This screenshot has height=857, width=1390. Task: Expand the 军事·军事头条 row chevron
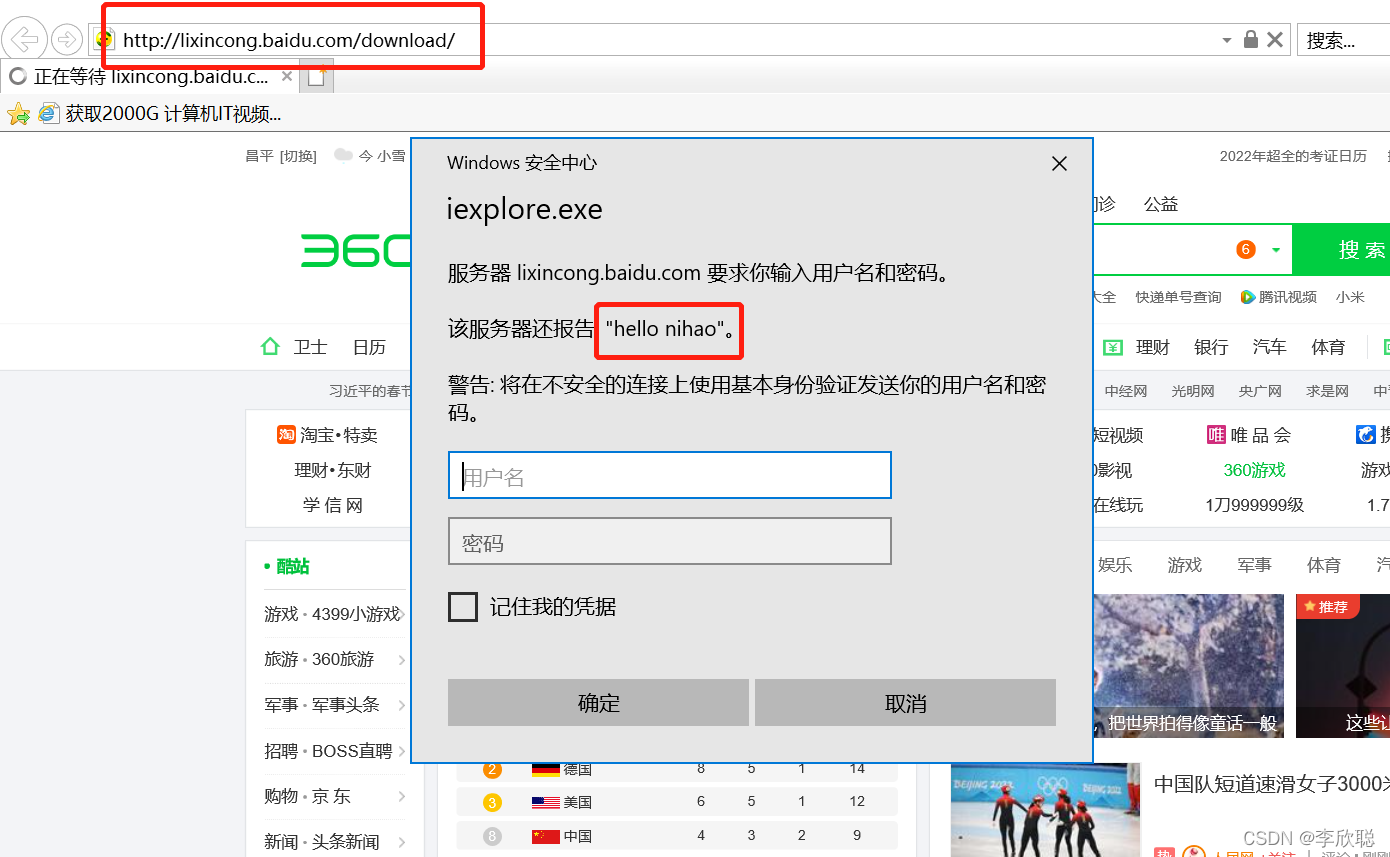401,705
